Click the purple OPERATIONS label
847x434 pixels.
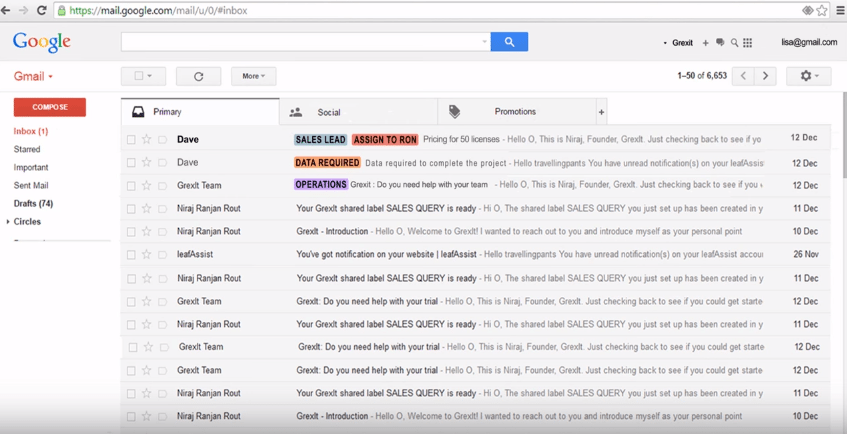(x=321, y=184)
